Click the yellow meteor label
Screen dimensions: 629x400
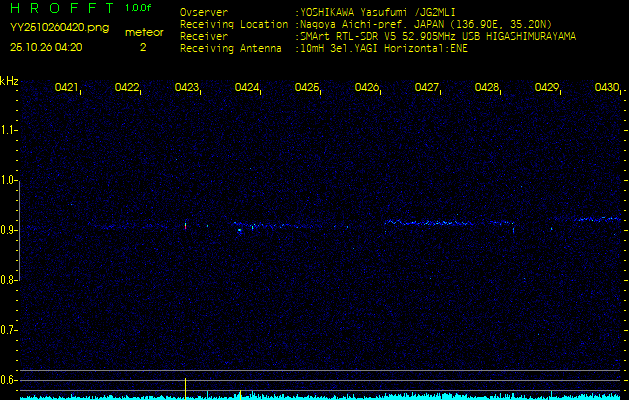pos(143,32)
